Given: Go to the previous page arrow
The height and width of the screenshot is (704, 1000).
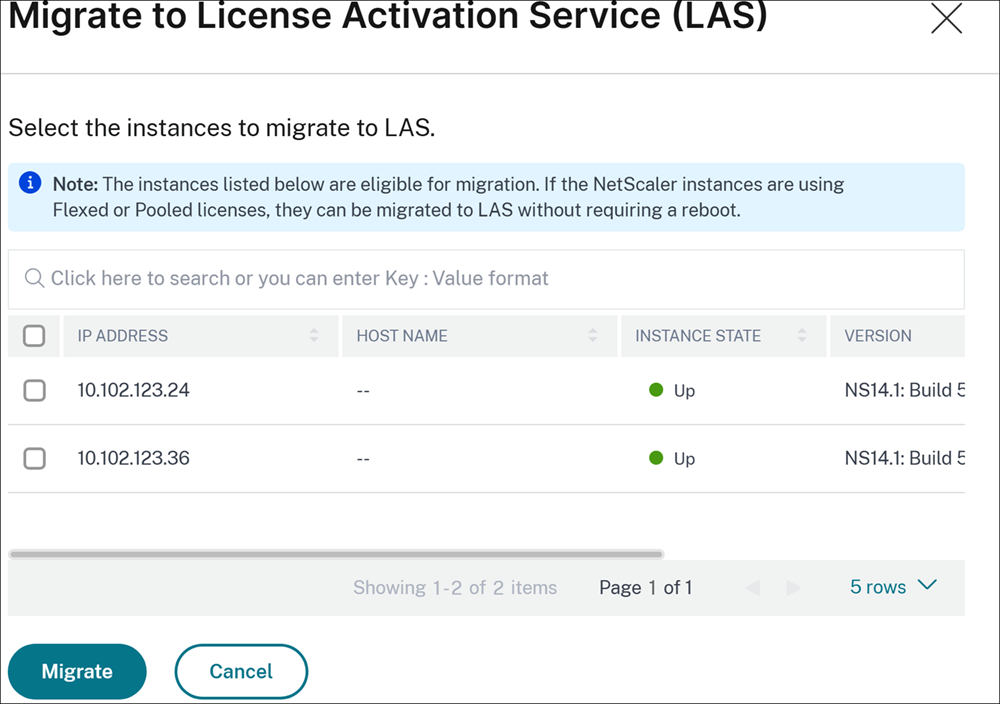Looking at the screenshot, I should [x=753, y=587].
